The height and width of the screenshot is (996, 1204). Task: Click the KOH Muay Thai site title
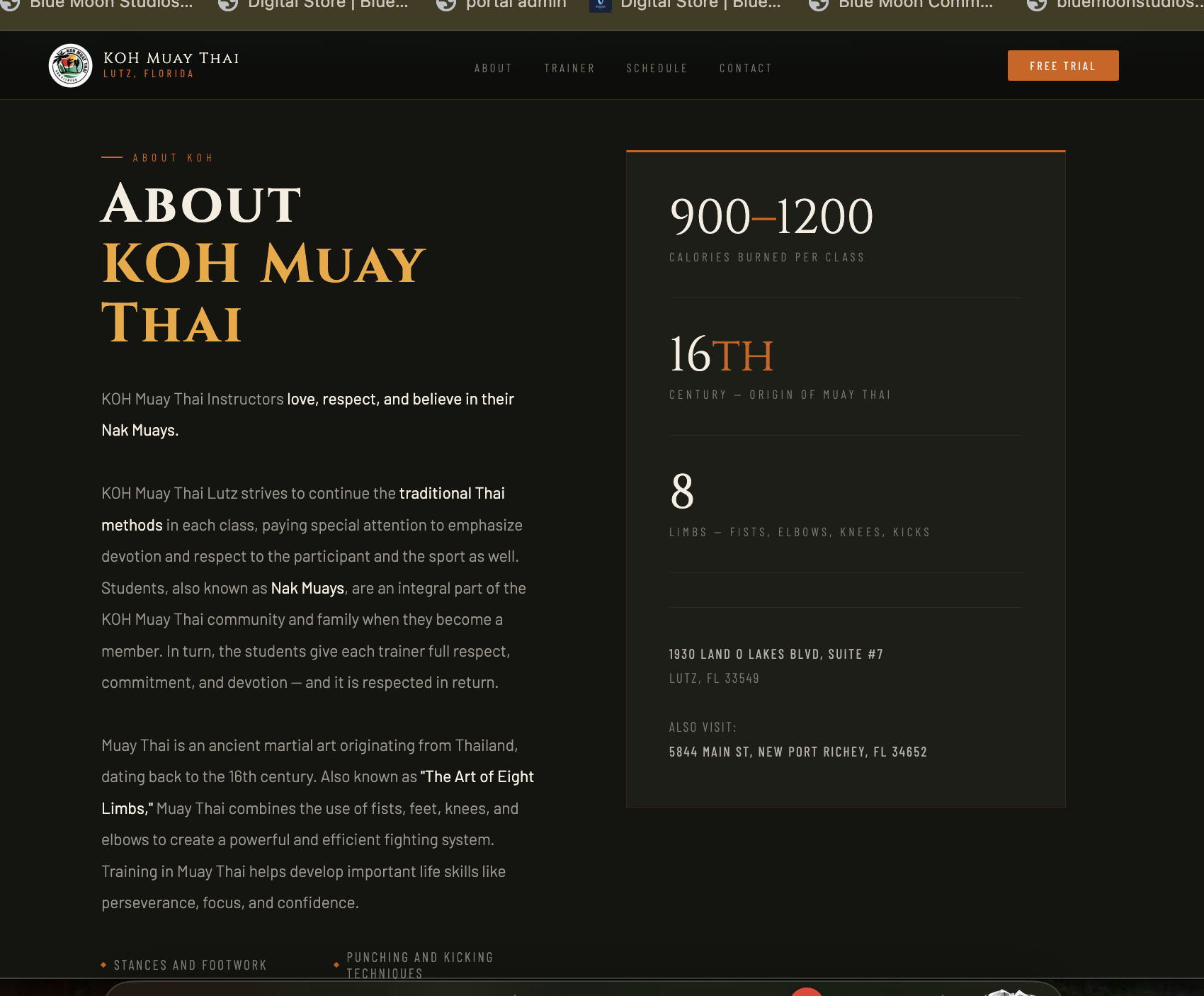171,58
